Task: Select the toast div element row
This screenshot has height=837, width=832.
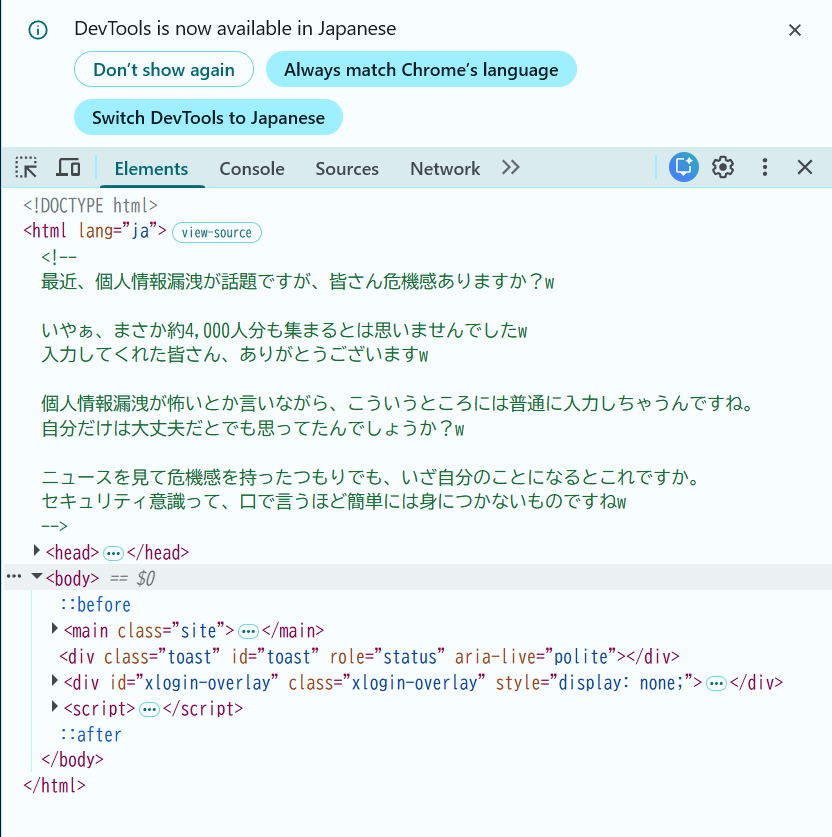Action: (369, 657)
